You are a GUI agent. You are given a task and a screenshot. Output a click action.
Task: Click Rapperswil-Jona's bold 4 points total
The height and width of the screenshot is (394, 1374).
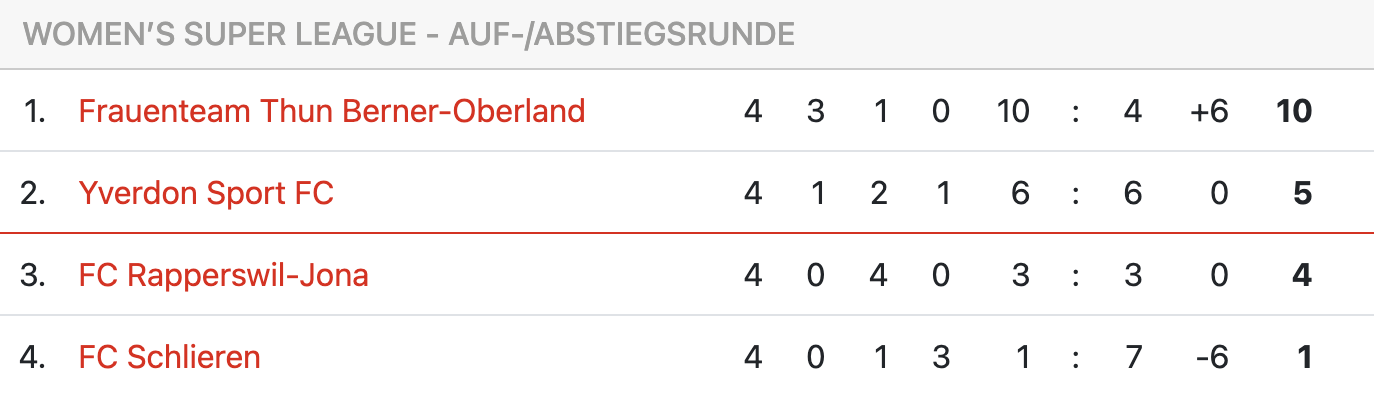coord(1302,274)
